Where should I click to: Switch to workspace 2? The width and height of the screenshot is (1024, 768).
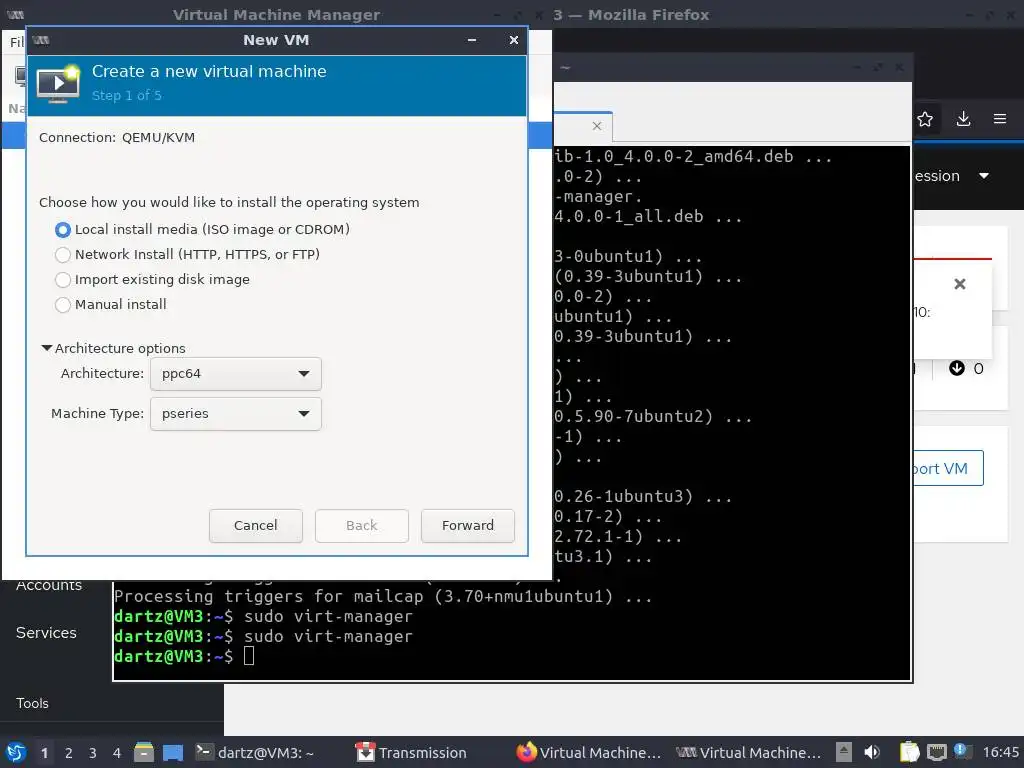click(69, 753)
